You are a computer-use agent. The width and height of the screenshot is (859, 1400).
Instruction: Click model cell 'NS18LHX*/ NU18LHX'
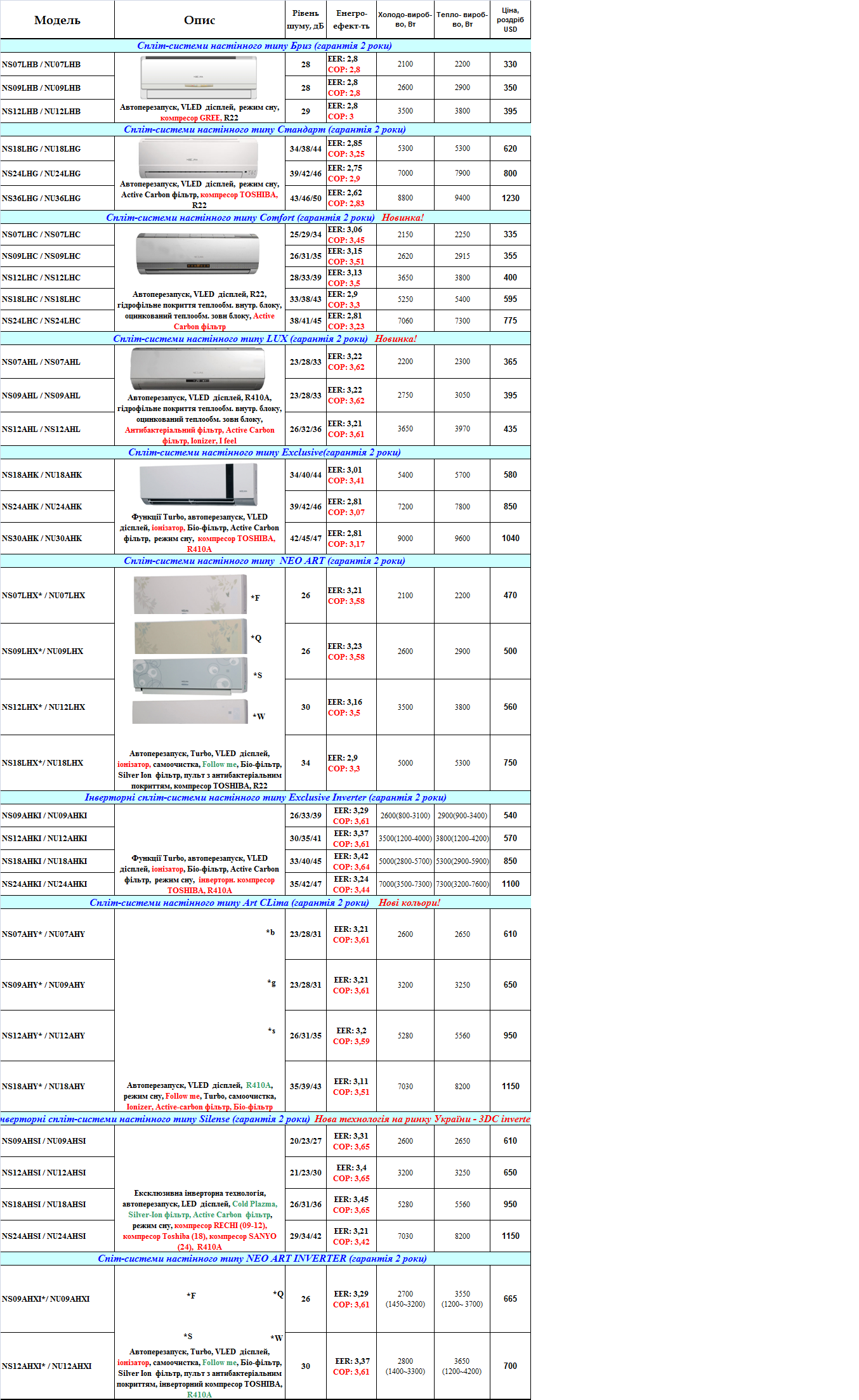57,762
